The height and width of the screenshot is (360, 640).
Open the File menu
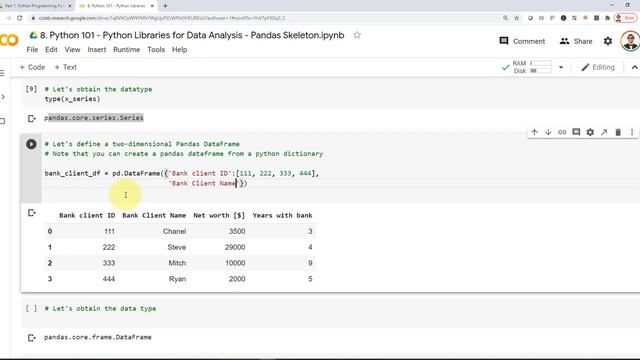pyautogui.click(x=32, y=49)
